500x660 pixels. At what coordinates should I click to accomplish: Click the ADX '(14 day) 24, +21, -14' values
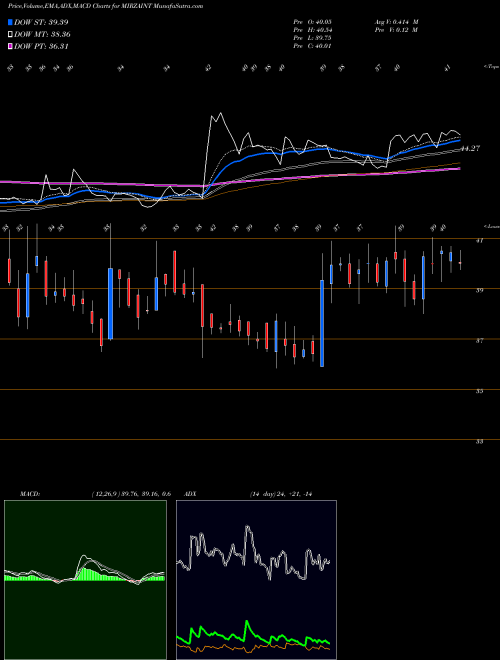(x=281, y=494)
